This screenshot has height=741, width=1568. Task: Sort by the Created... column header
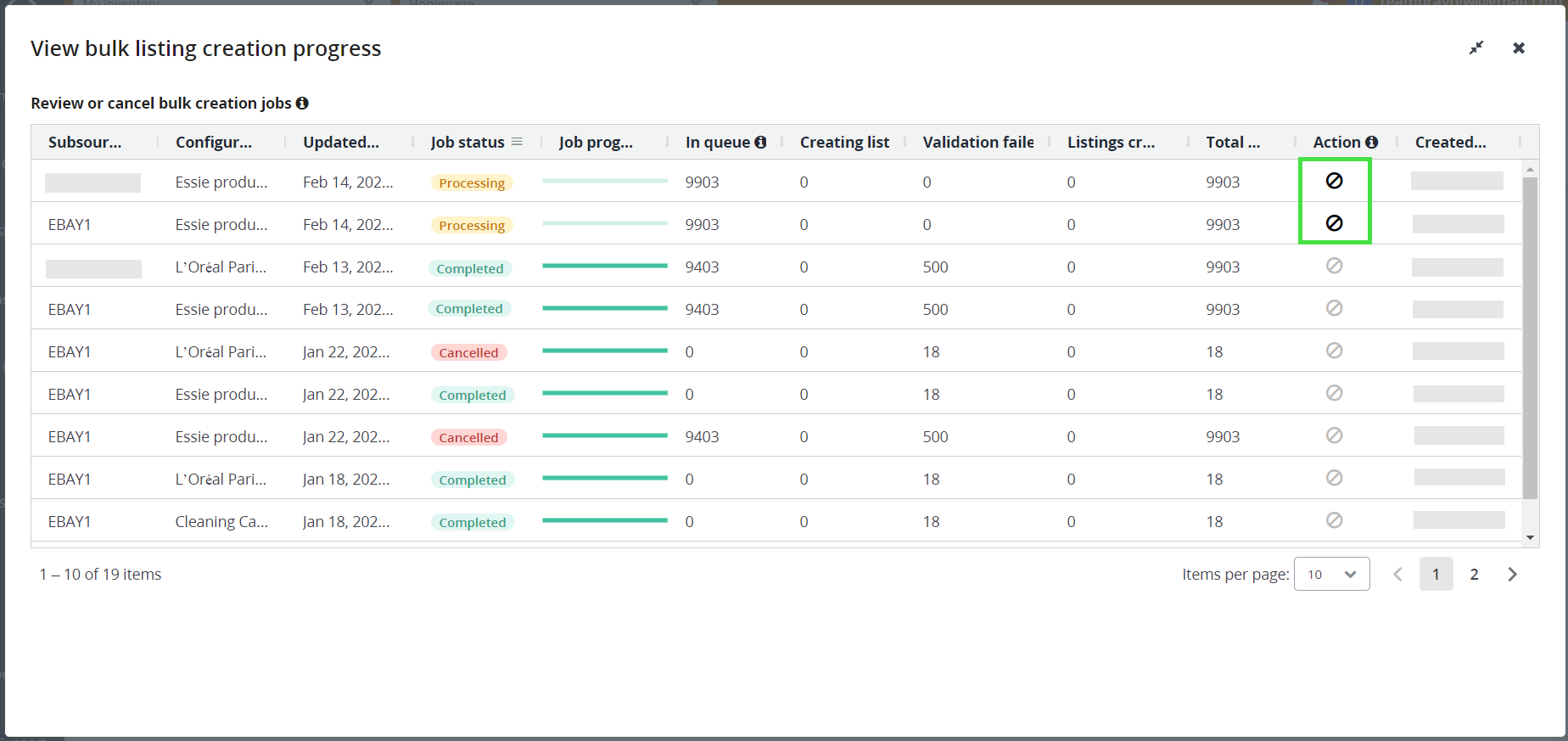pos(1450,142)
